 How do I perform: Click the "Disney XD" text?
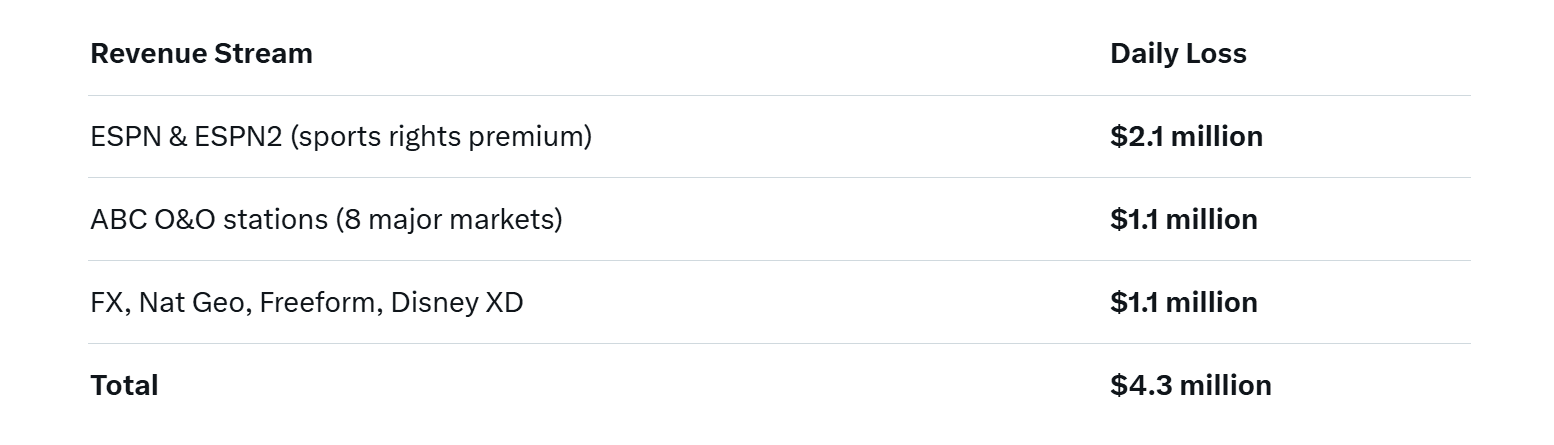pyautogui.click(x=457, y=302)
